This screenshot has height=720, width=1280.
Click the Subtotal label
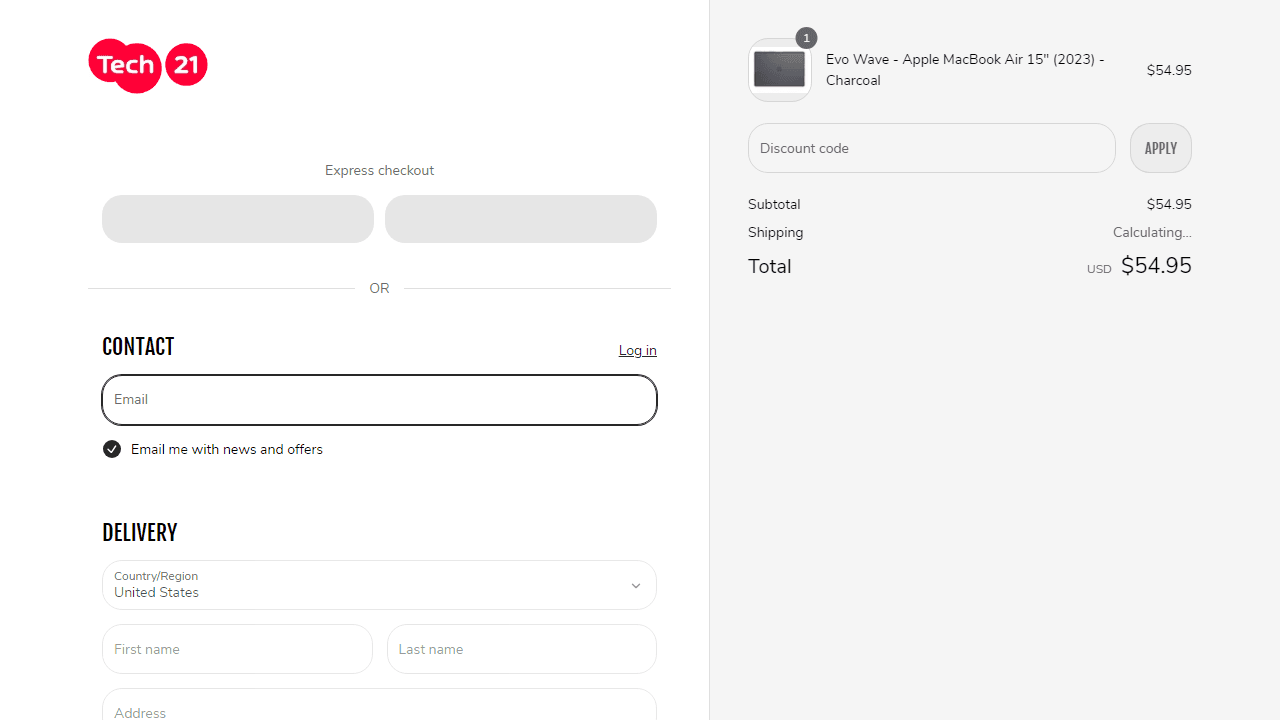(x=774, y=204)
